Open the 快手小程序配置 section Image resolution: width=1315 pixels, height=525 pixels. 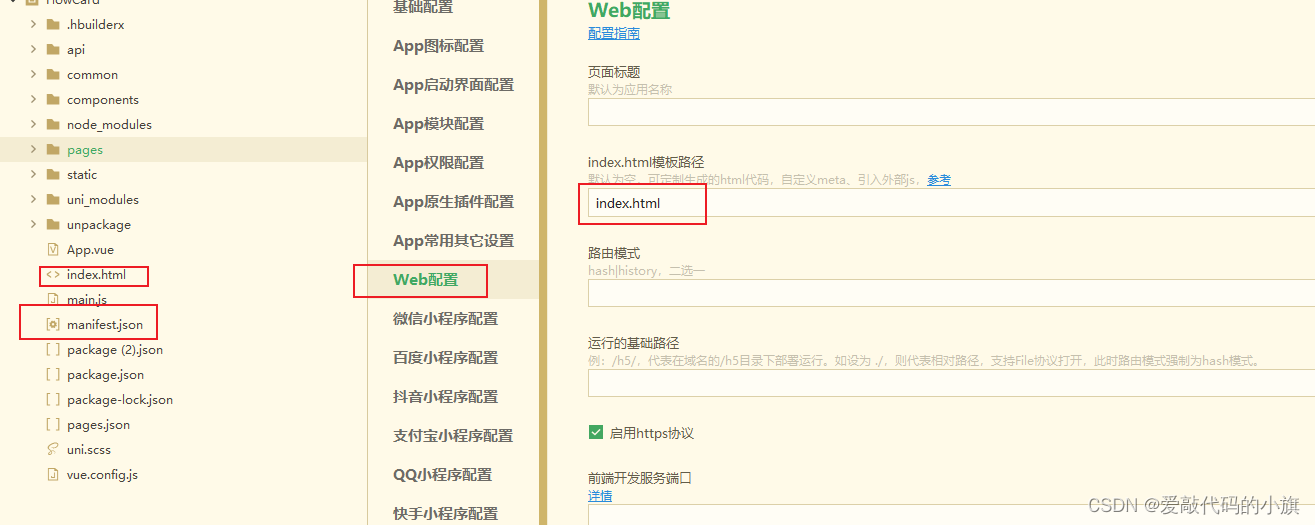click(x=445, y=514)
